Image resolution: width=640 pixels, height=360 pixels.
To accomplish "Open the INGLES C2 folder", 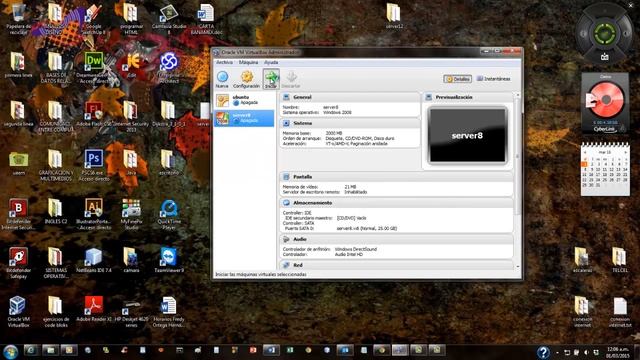I will 56,211.
